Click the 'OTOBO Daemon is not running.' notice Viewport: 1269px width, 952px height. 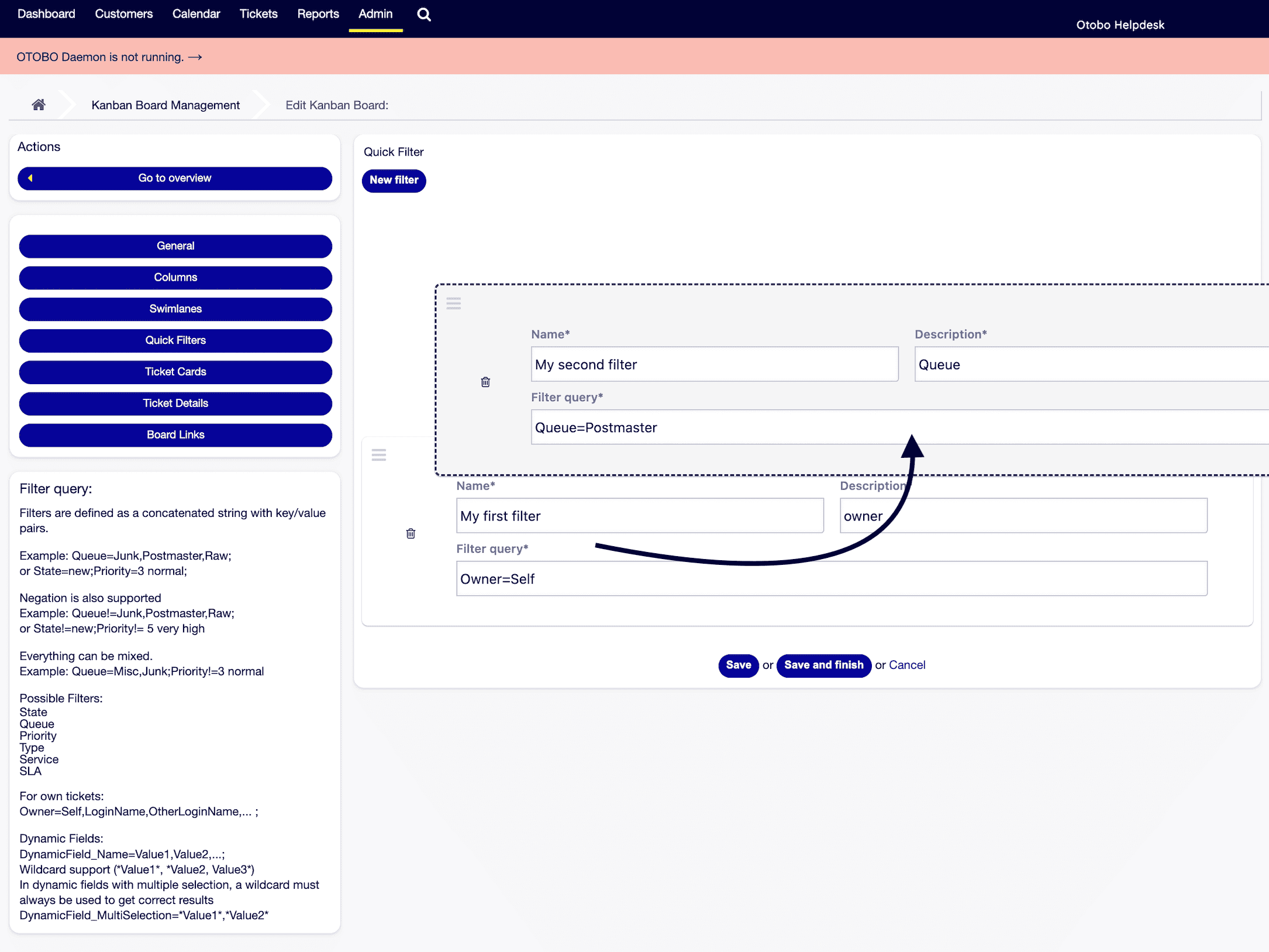100,57
